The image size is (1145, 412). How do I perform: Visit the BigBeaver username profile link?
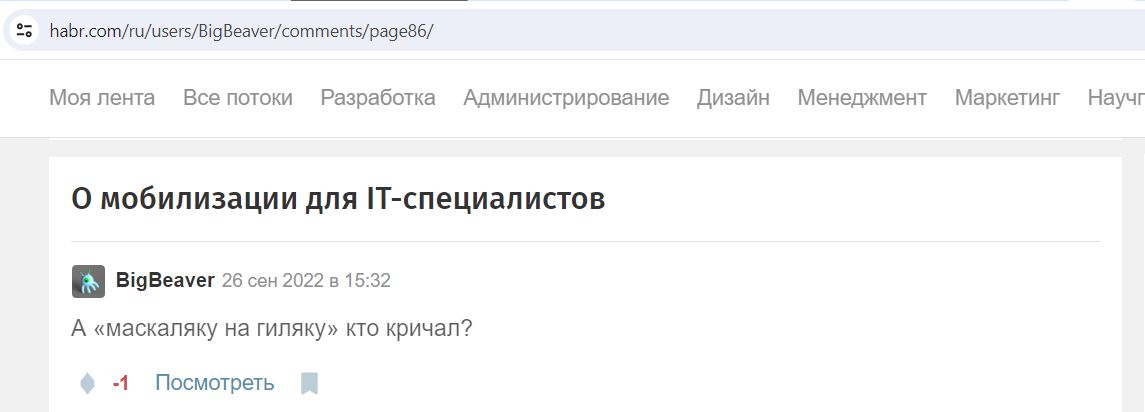point(165,281)
